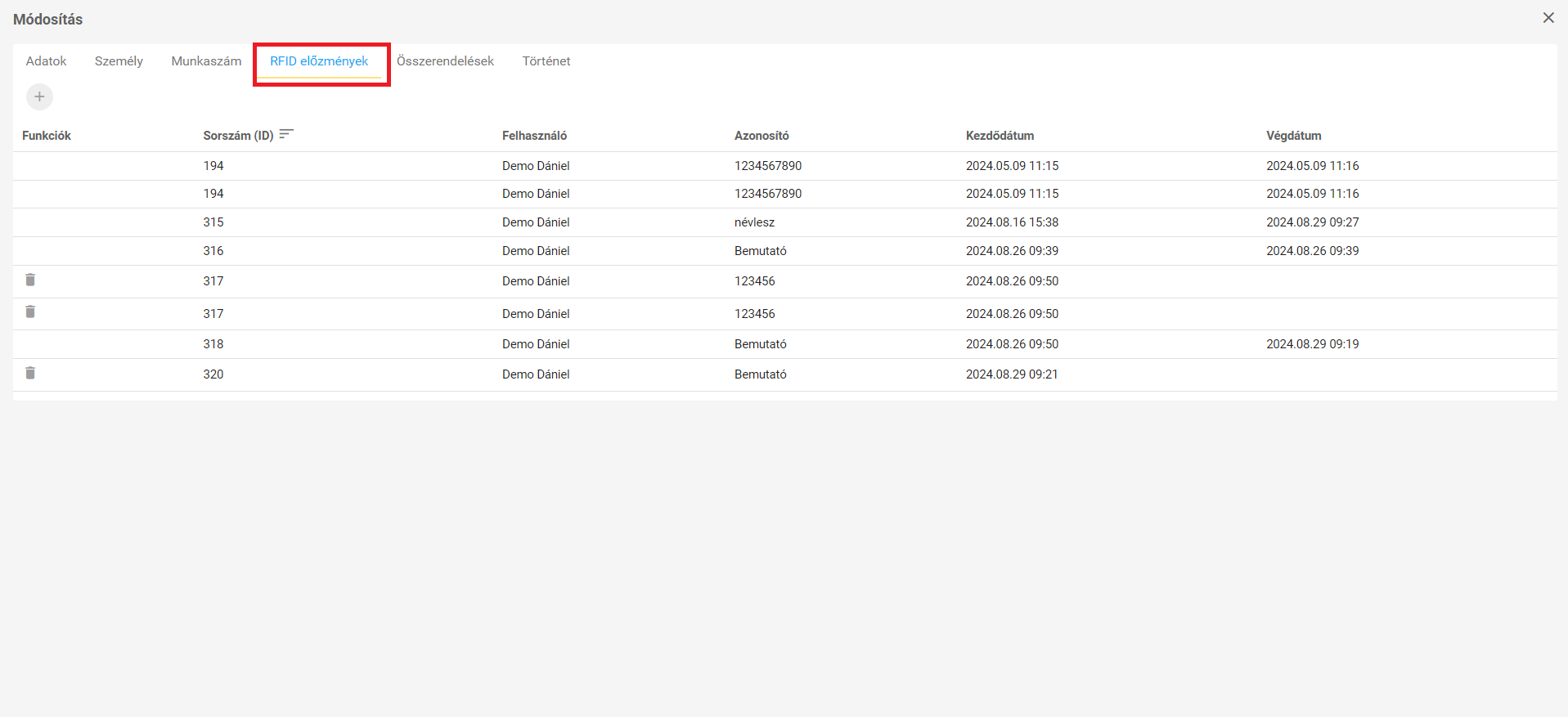Show the Történet tab

tap(546, 61)
